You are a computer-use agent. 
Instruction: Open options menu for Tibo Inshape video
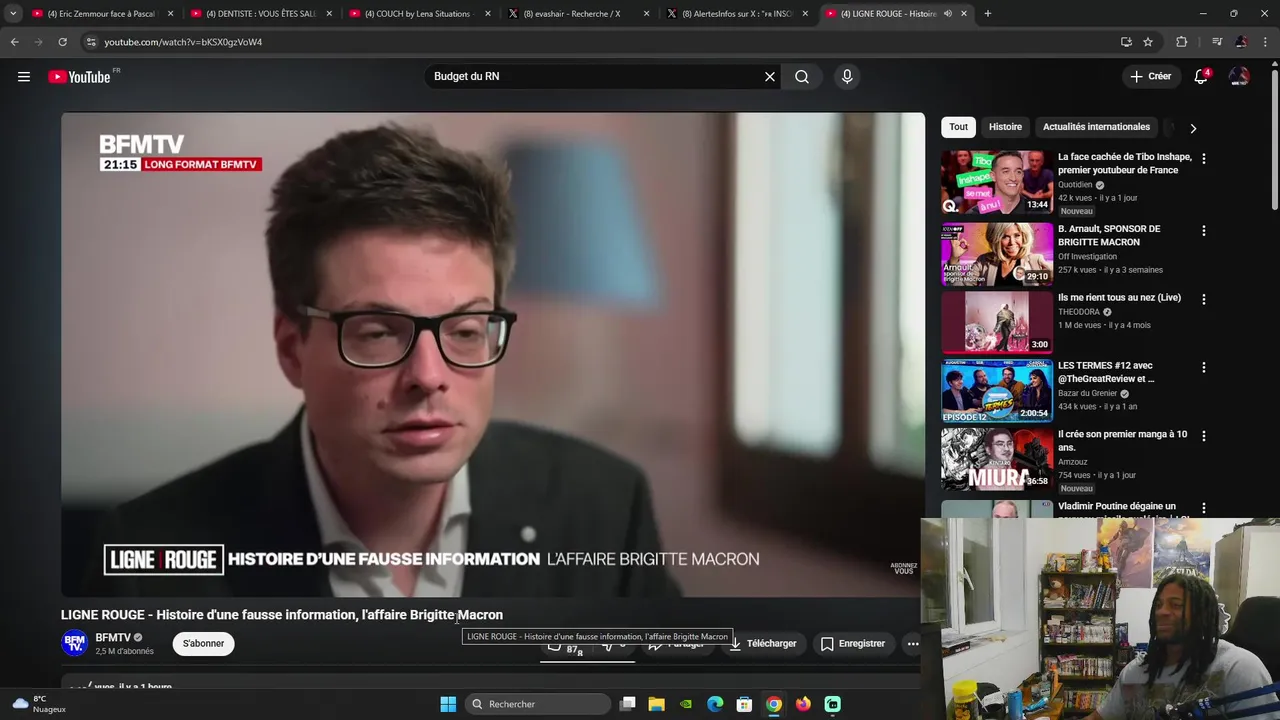coord(1203,159)
